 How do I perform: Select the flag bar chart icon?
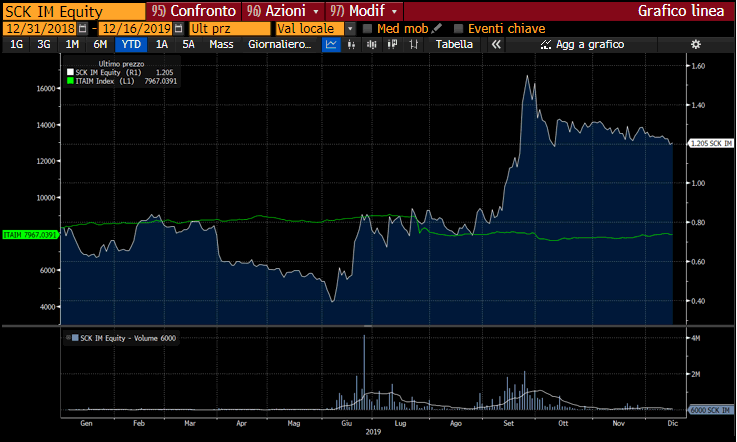392,44
